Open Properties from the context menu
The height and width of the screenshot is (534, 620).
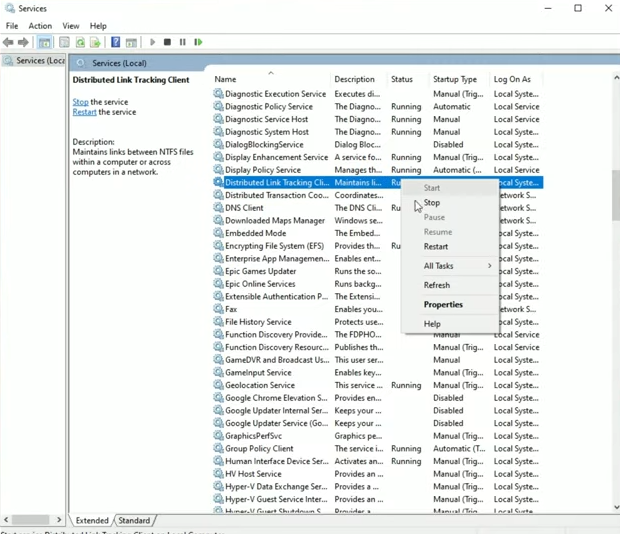coord(443,305)
